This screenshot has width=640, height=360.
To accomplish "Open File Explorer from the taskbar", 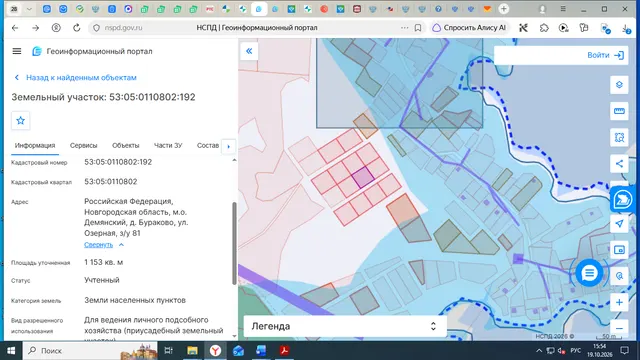I will coord(192,351).
